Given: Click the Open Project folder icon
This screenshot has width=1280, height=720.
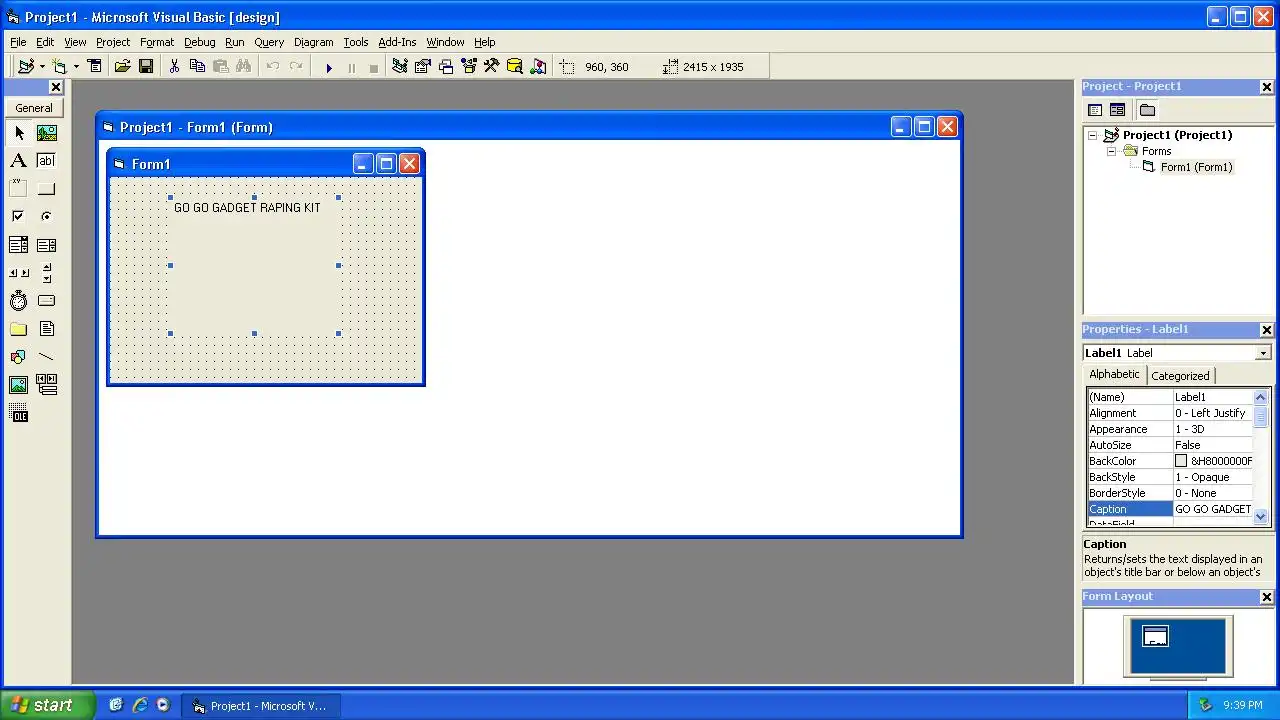Looking at the screenshot, I should [122, 67].
